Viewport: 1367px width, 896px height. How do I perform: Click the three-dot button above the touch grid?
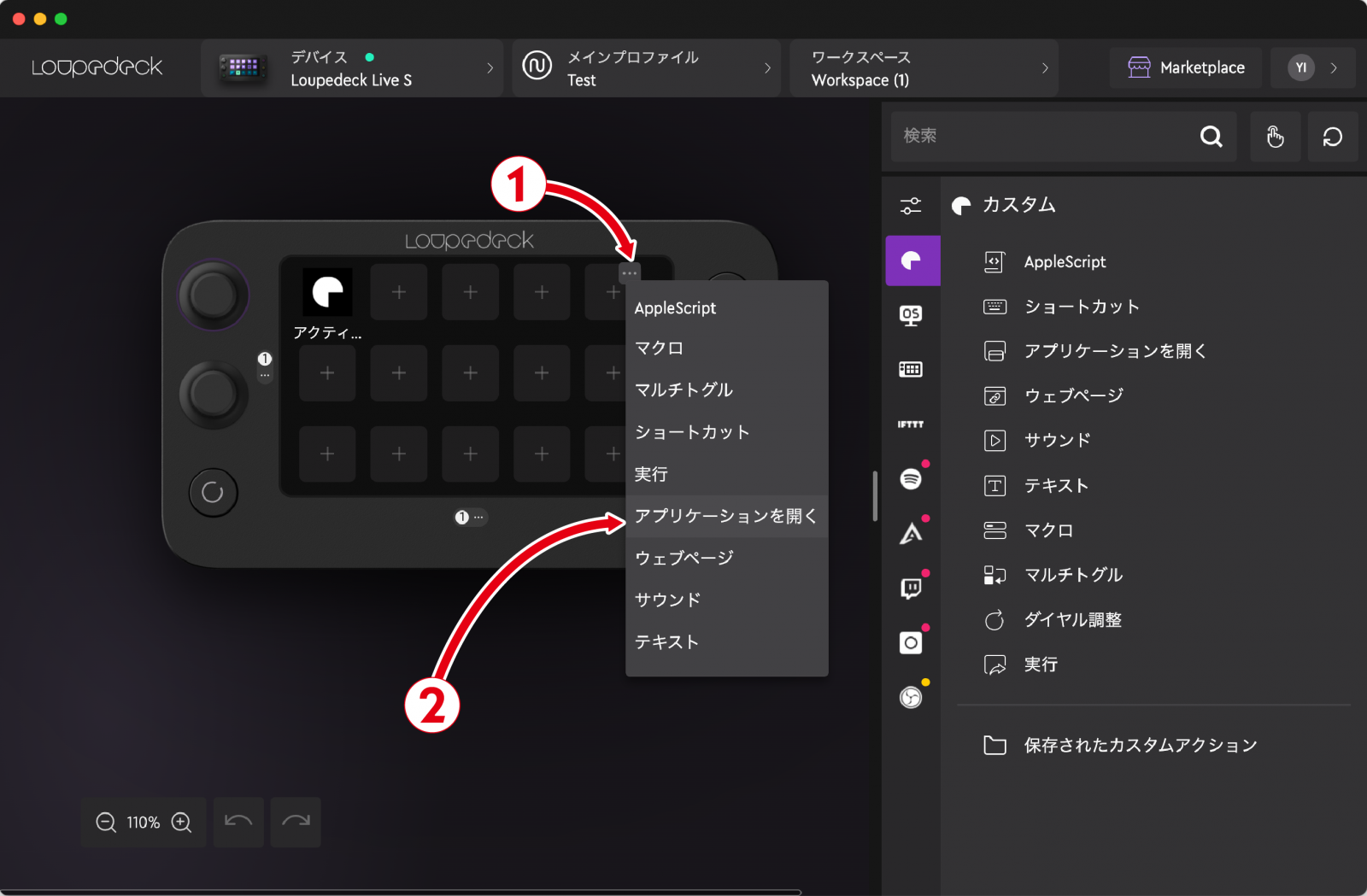point(630,272)
